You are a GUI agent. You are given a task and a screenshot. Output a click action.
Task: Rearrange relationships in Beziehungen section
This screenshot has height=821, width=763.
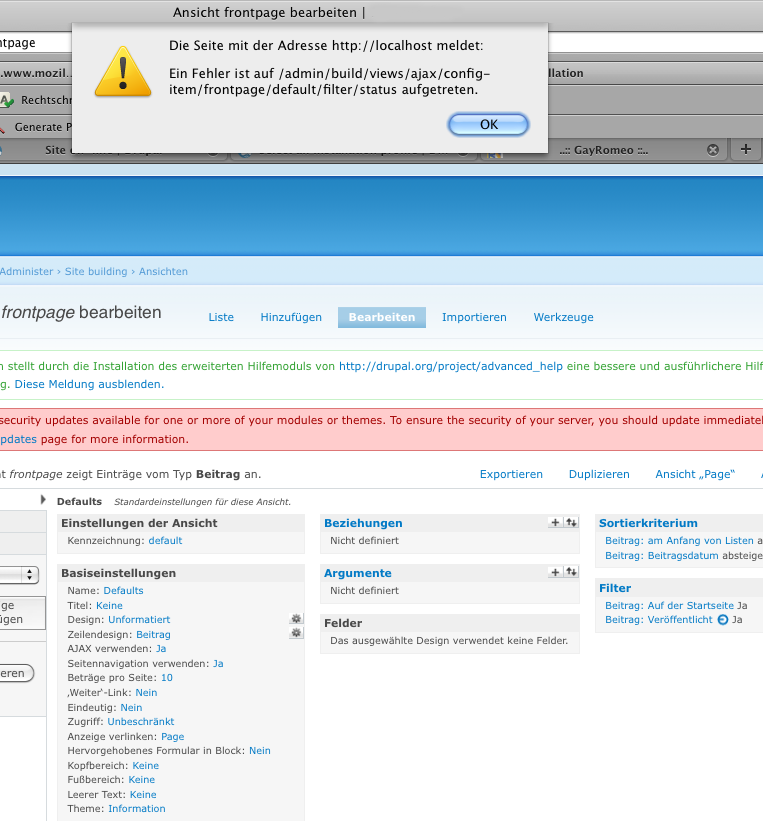[x=571, y=522]
